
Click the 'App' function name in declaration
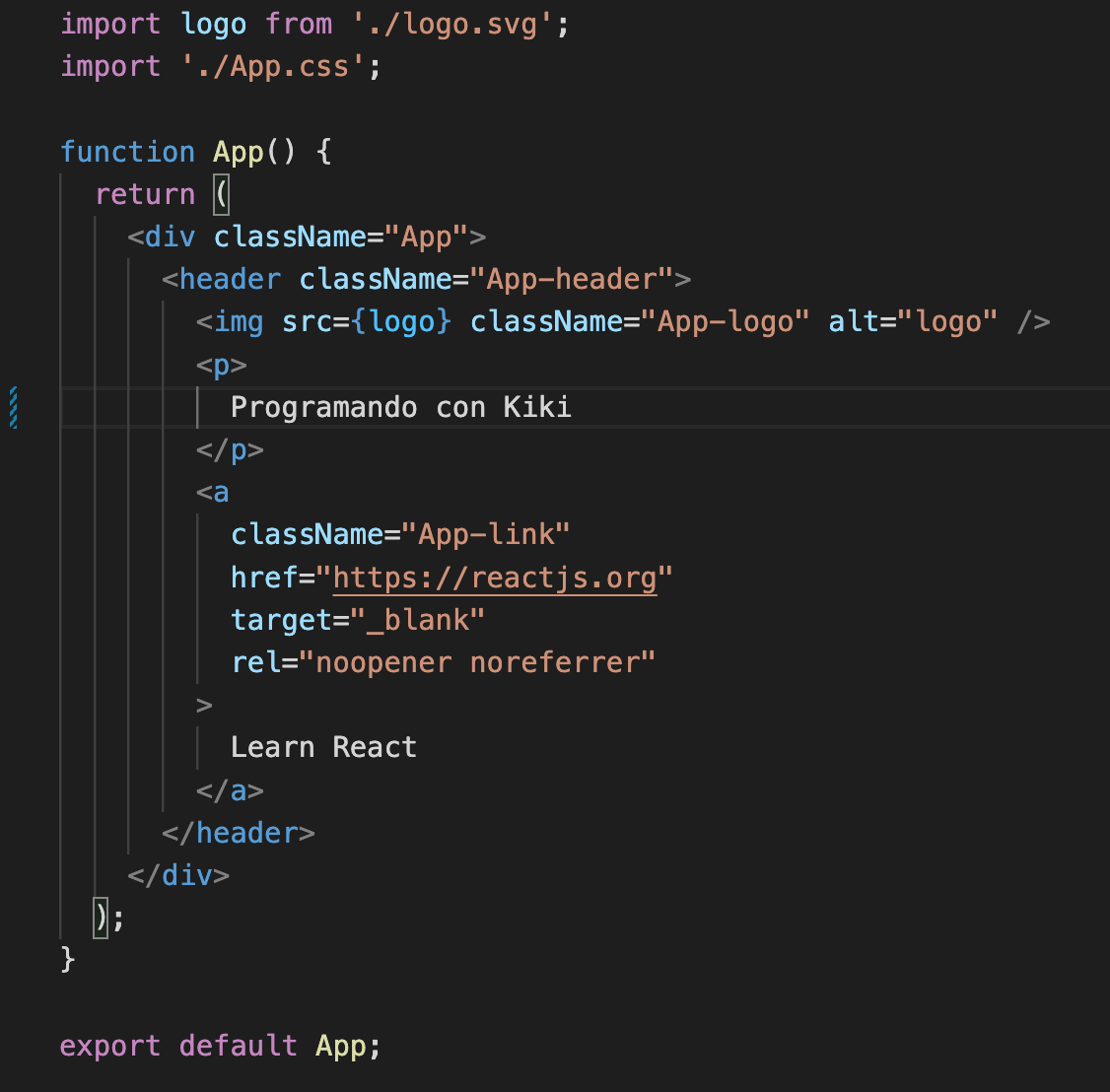tap(239, 153)
